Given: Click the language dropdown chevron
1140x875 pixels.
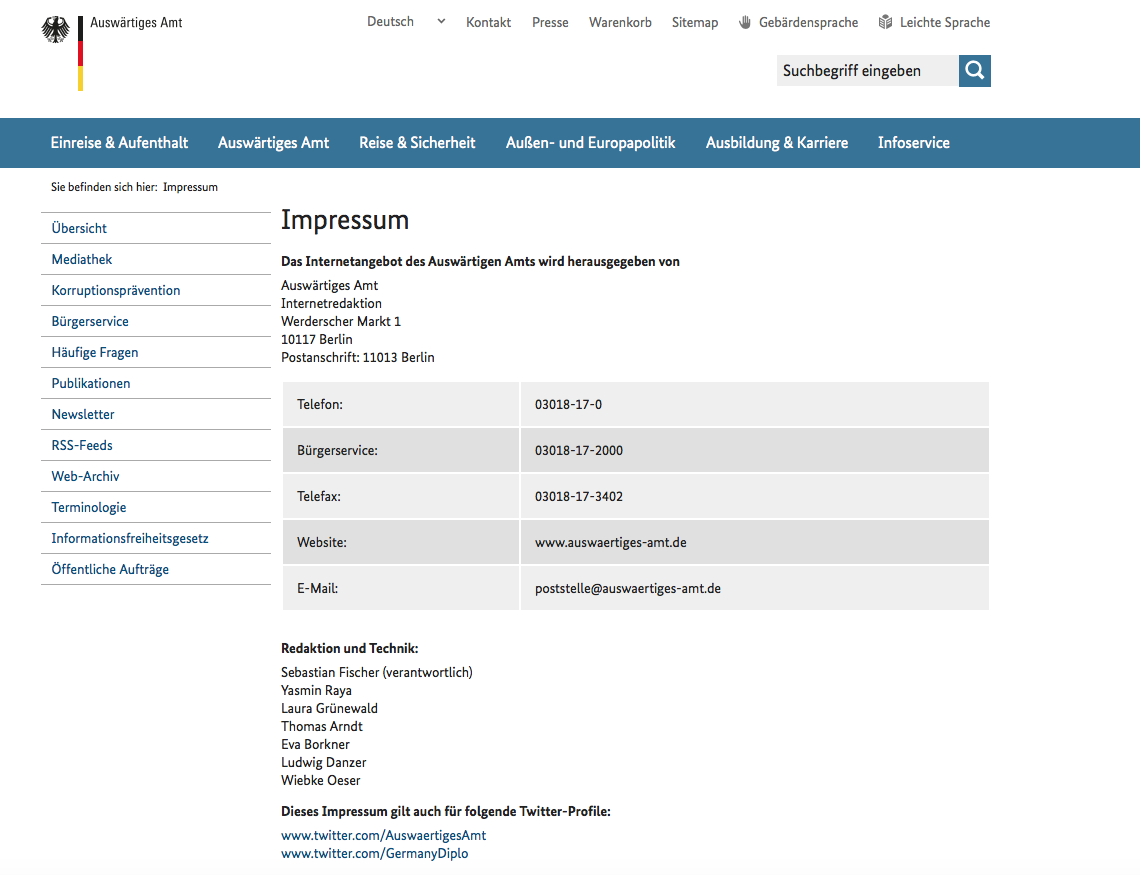Looking at the screenshot, I should click(x=441, y=22).
